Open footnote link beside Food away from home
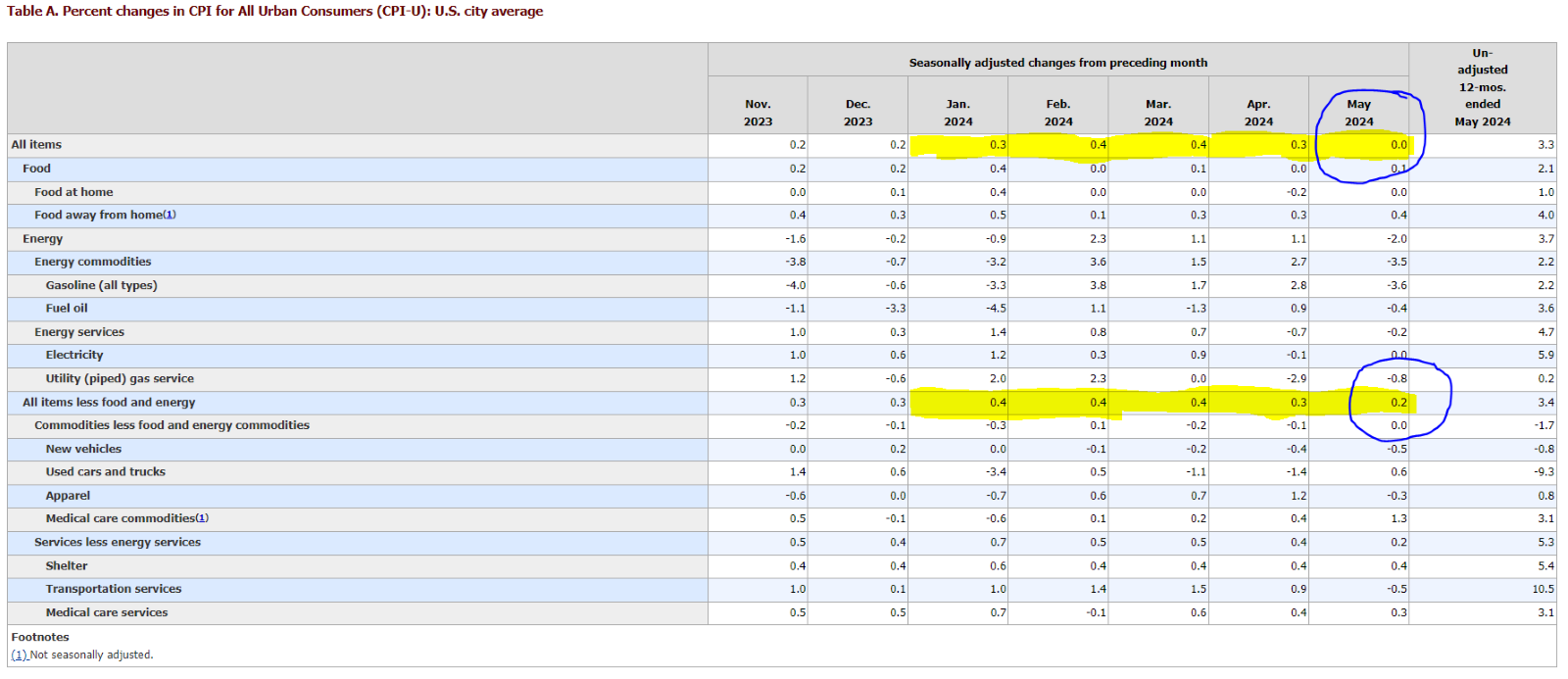 170,216
